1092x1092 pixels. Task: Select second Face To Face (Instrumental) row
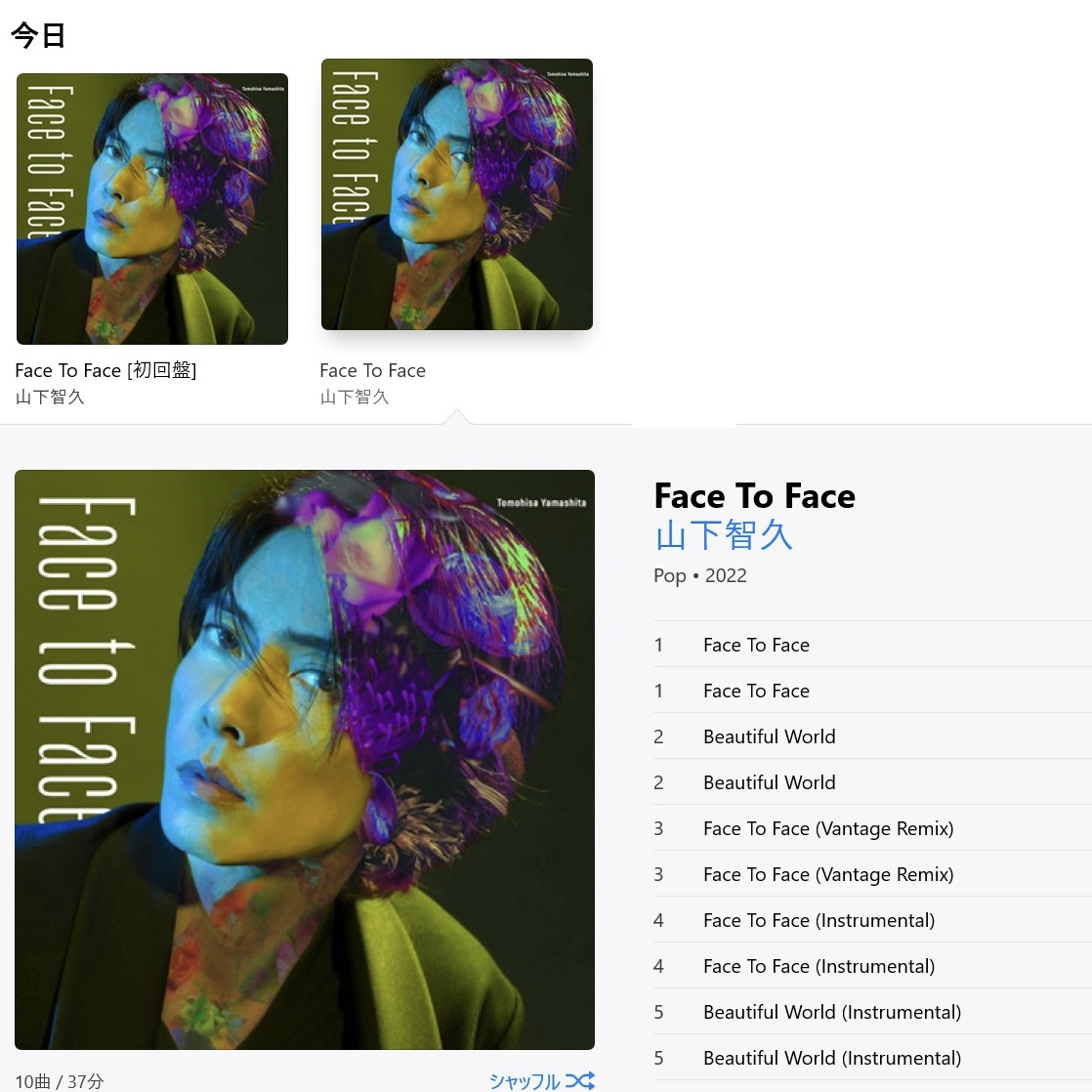tap(872, 966)
